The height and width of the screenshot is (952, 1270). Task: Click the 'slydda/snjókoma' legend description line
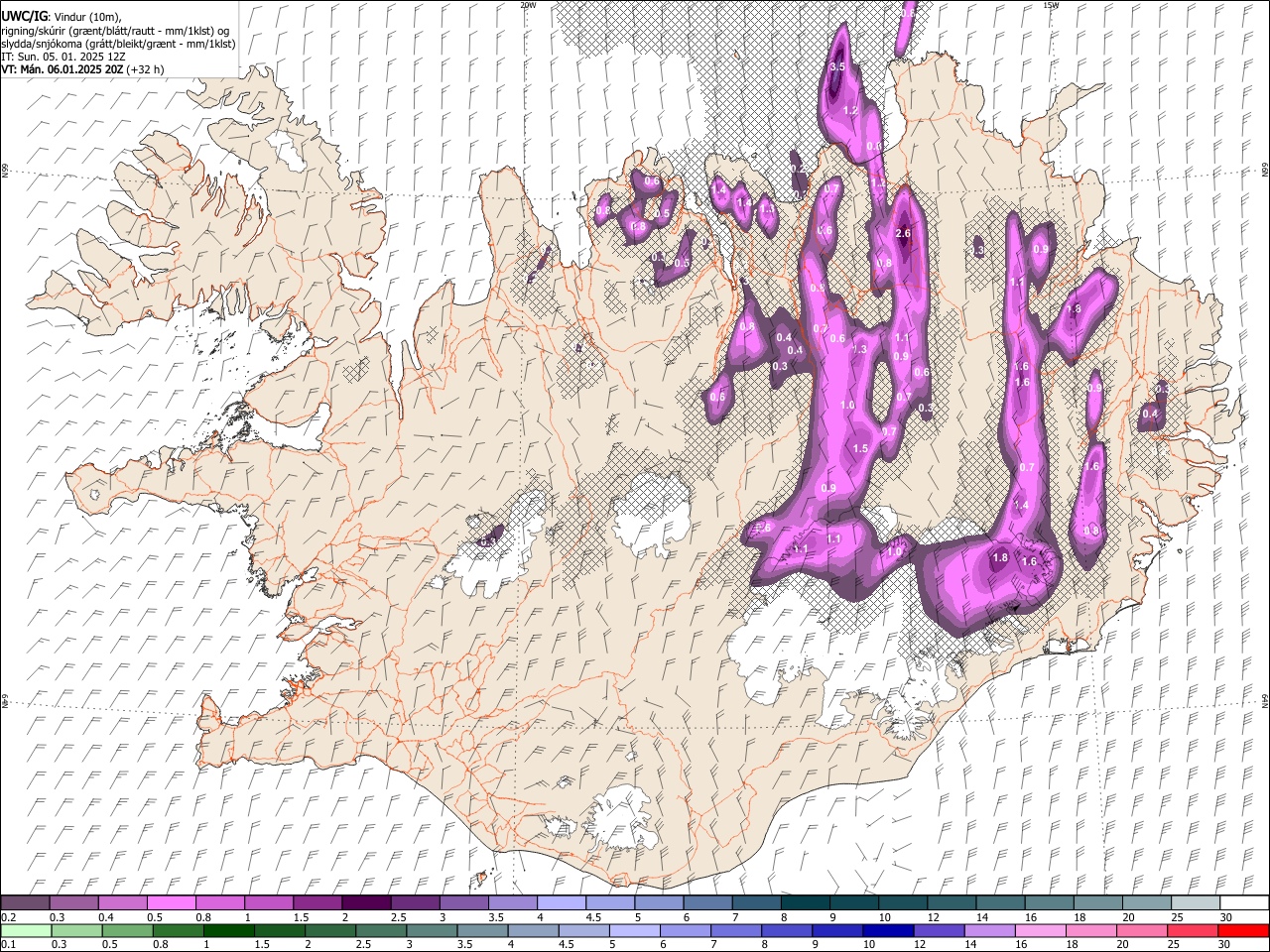pos(119,44)
